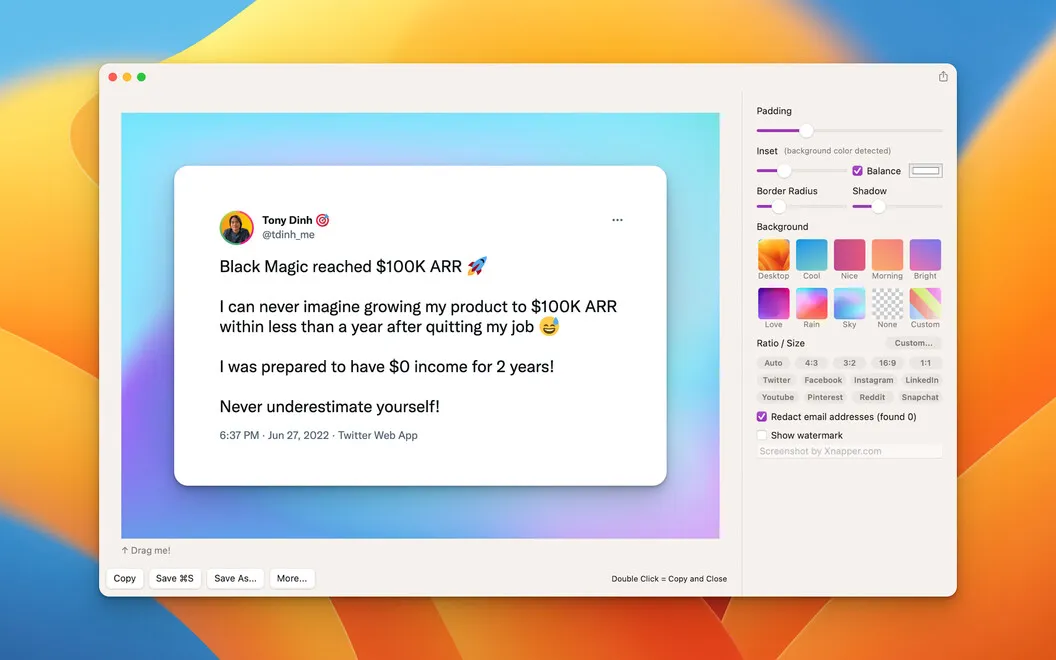Pick the Reddit size preset

coord(872,397)
